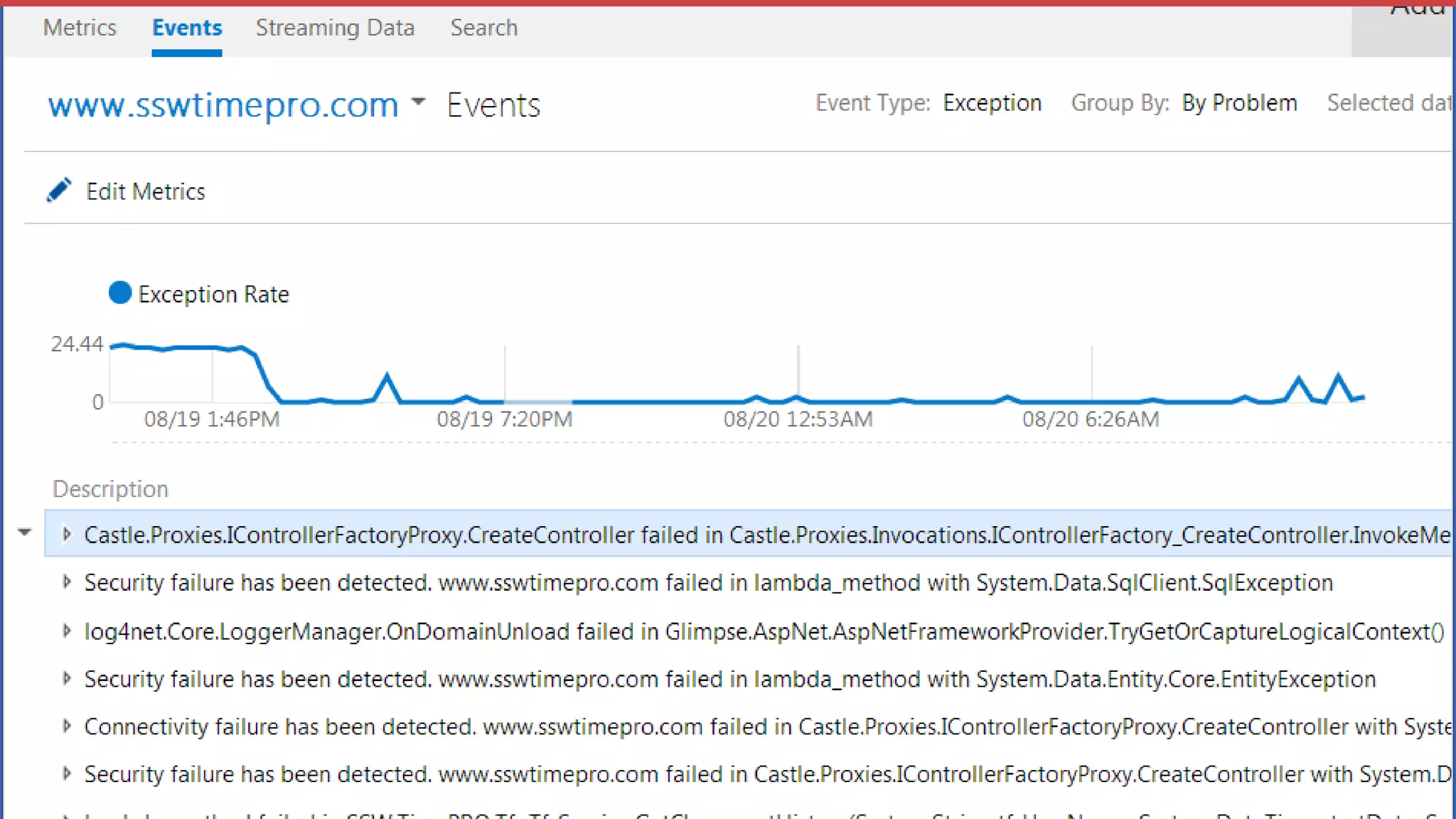Image resolution: width=1456 pixels, height=819 pixels.
Task: Change Group By from By Problem
Action: click(x=1239, y=103)
